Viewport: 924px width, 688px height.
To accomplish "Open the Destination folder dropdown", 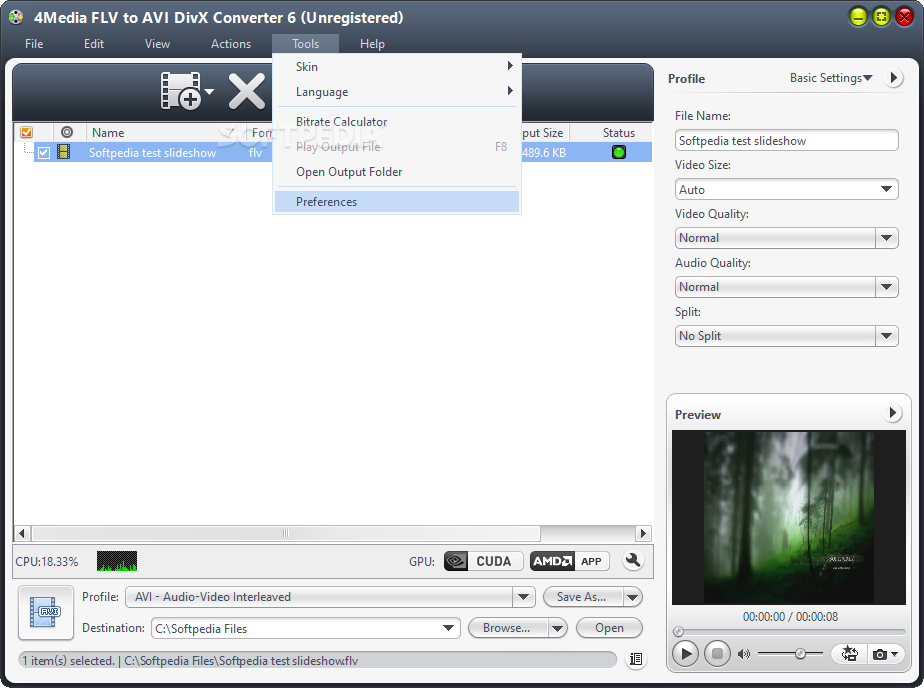I will point(448,628).
